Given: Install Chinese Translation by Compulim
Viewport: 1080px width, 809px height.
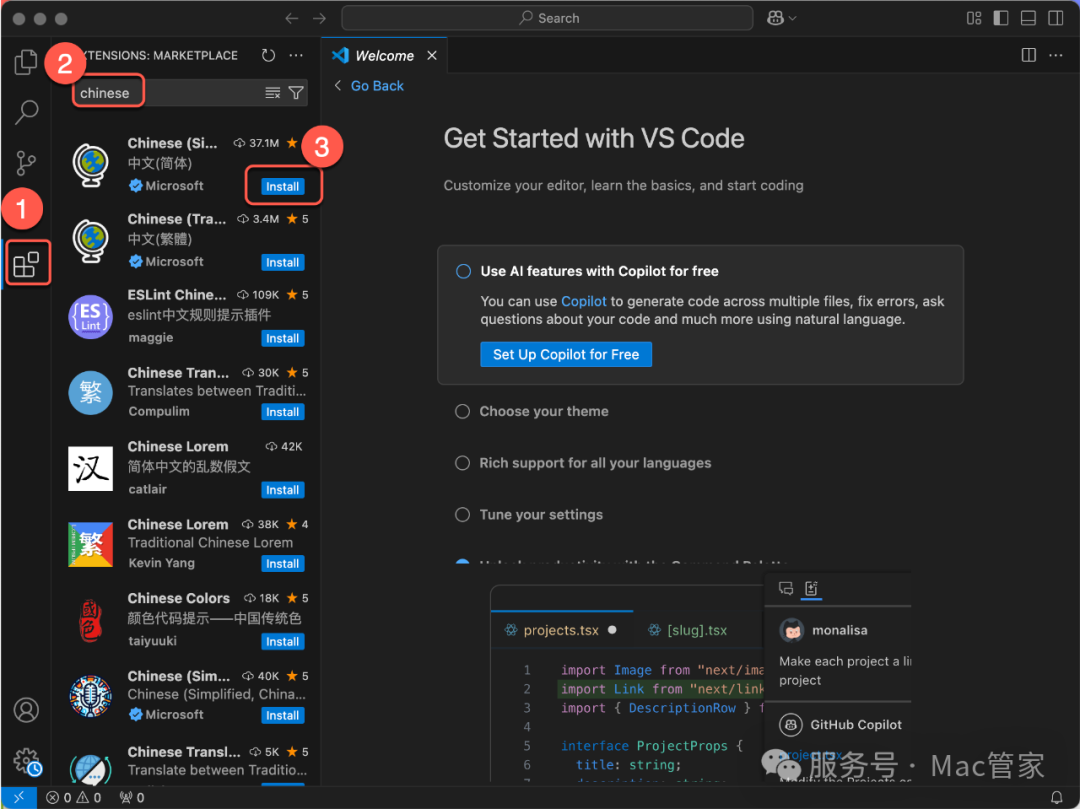Looking at the screenshot, I should pos(282,412).
